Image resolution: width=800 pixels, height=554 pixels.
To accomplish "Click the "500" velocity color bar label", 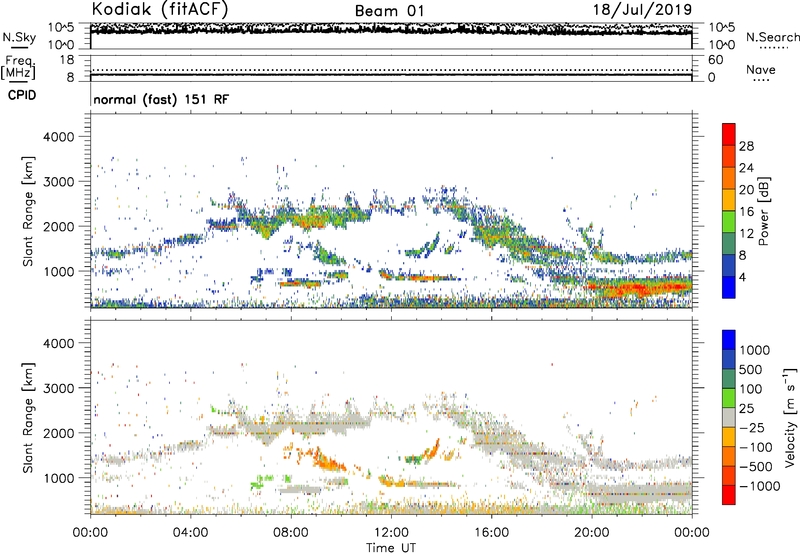I will pos(750,370).
